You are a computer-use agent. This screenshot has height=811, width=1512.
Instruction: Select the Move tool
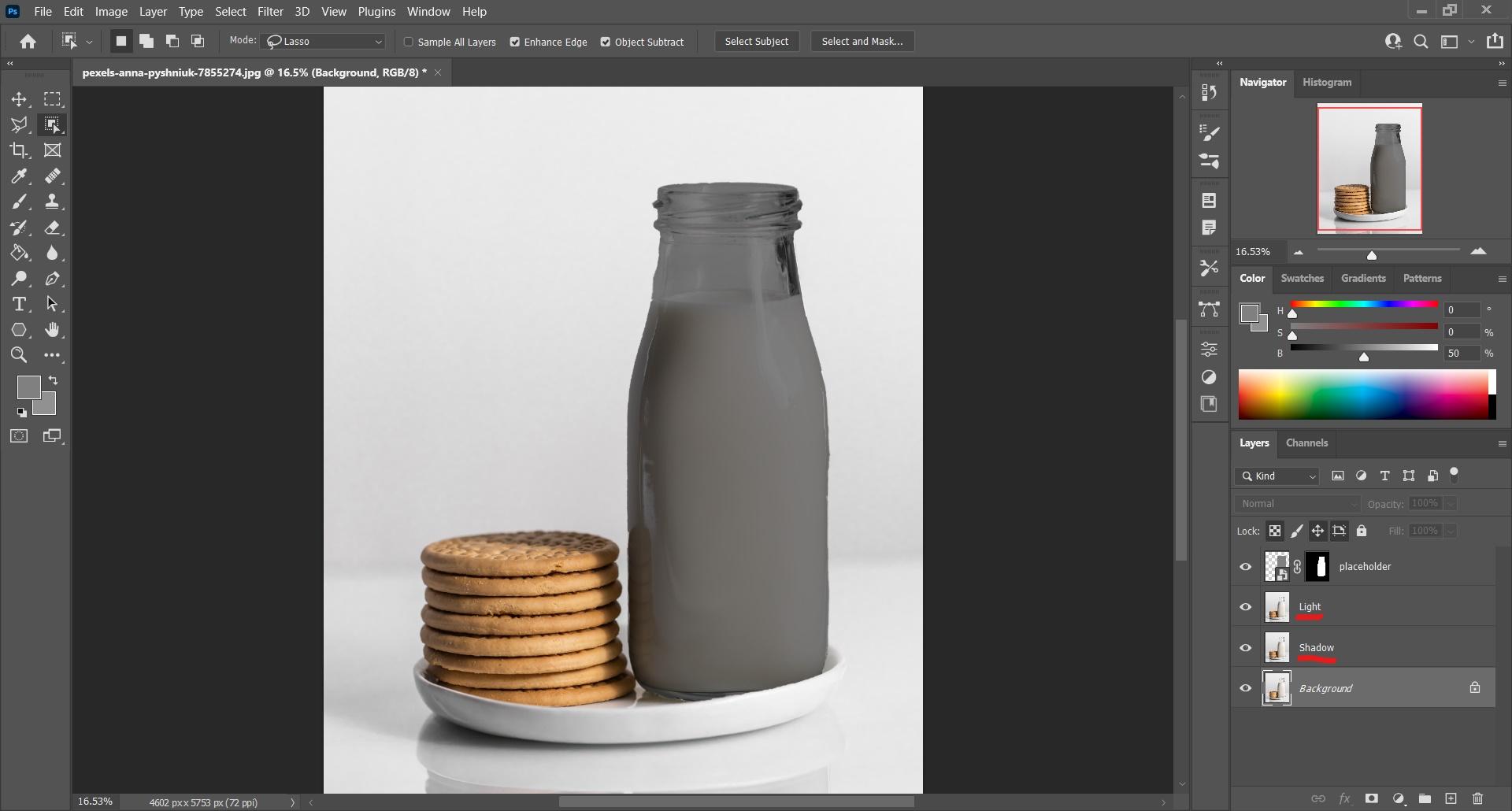coord(19,99)
